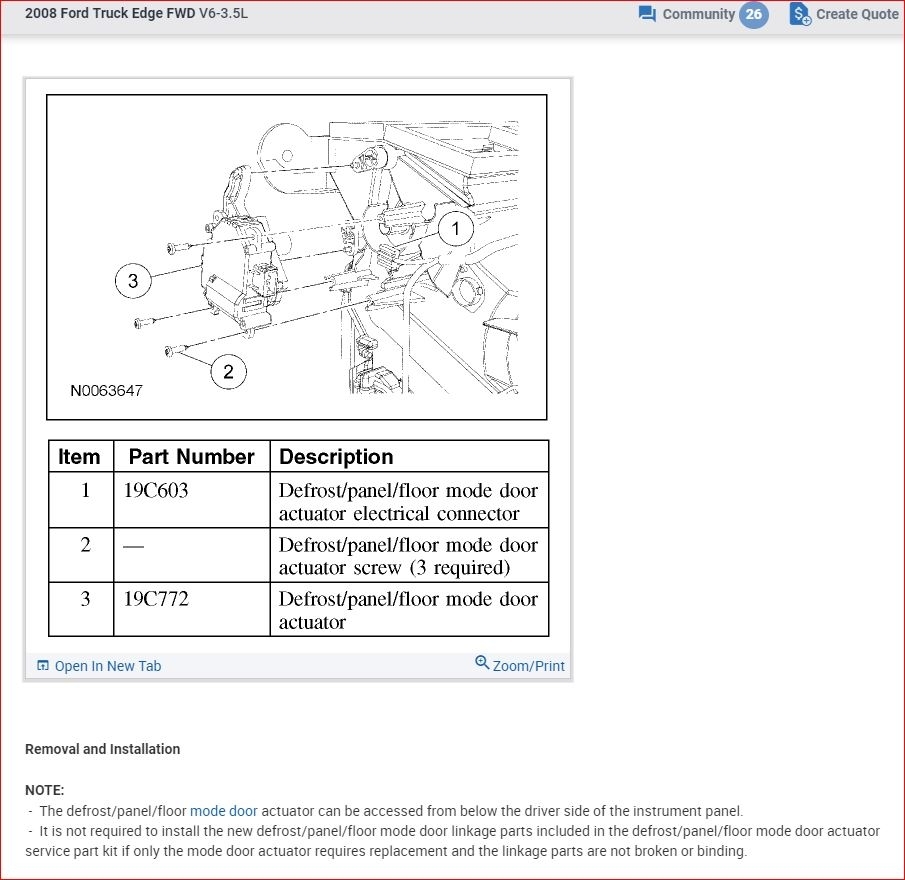Viewport: 905px width, 880px height.
Task: Click the vehicle title 2008 Ford Truck Edge
Action: [136, 13]
